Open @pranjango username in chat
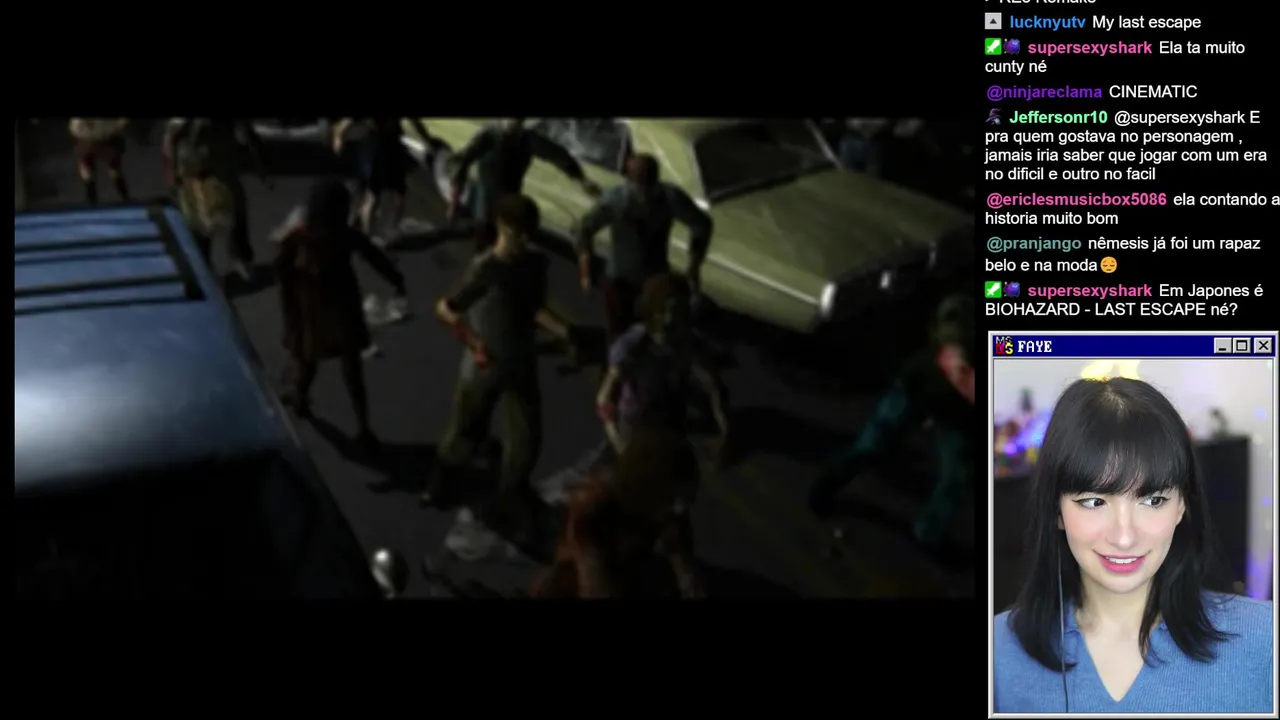Screen dimensions: 1280x720 [x=1034, y=244]
